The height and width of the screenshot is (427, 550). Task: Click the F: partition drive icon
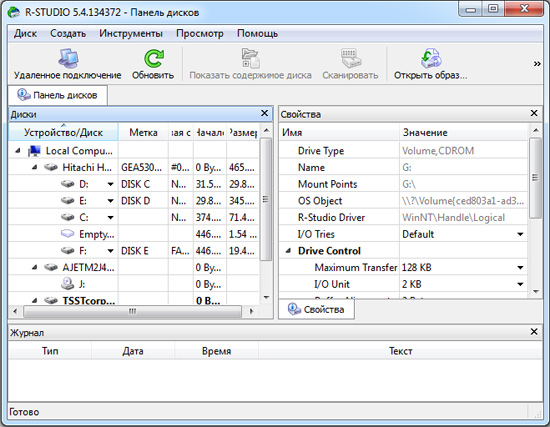tap(68, 251)
